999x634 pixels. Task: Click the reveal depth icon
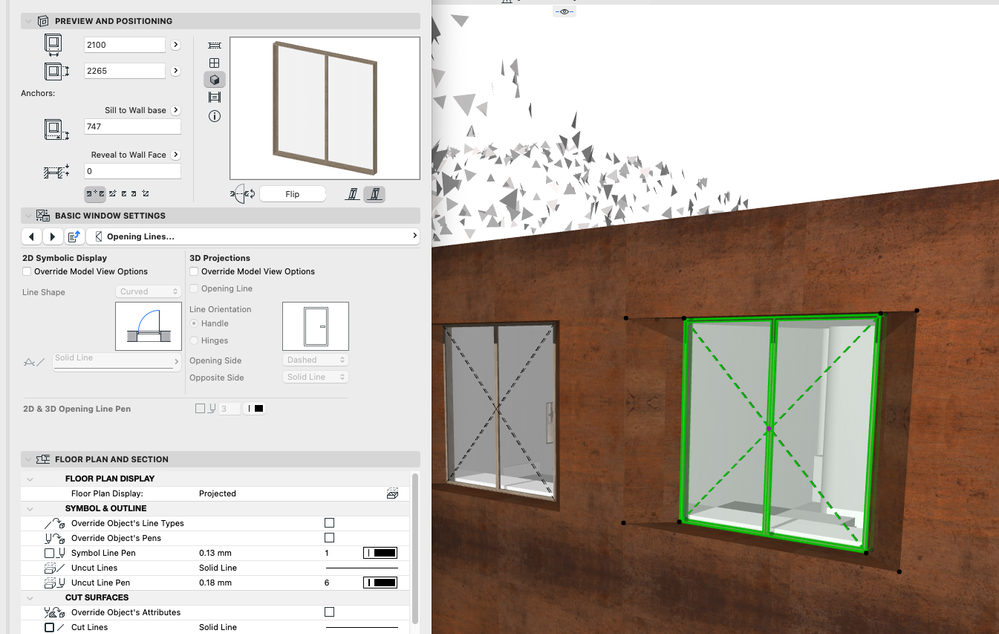tap(56, 171)
